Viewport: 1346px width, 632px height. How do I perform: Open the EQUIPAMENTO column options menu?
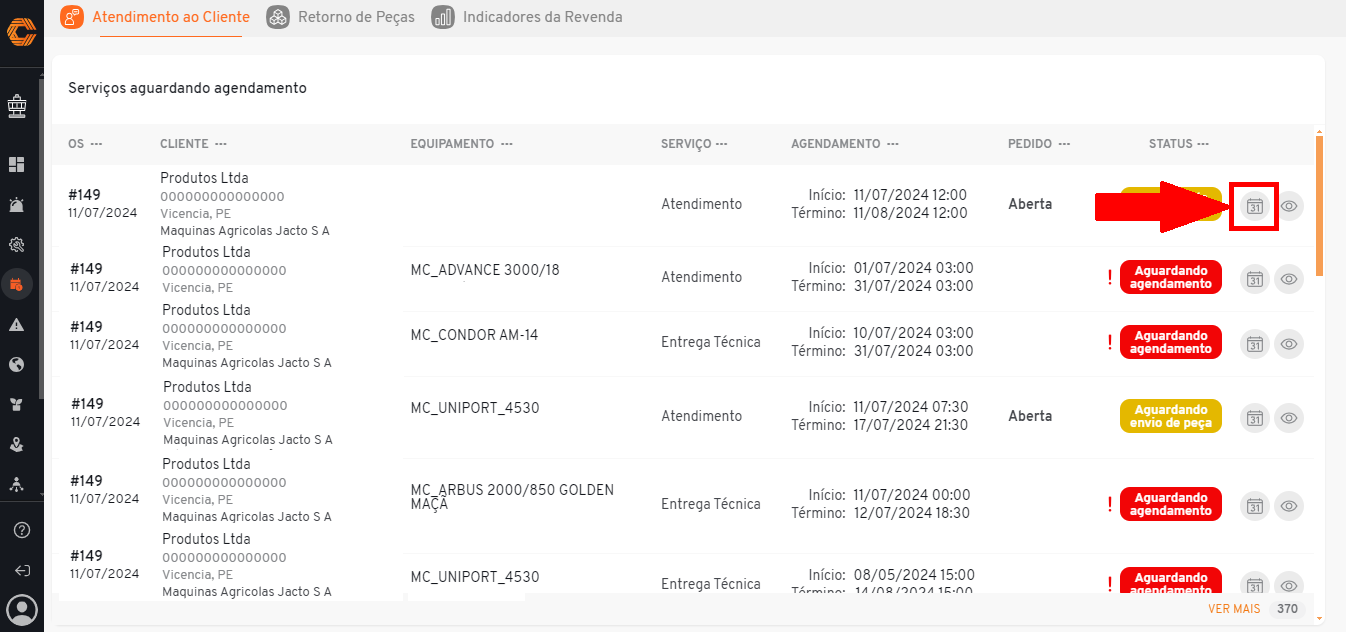pos(507,144)
